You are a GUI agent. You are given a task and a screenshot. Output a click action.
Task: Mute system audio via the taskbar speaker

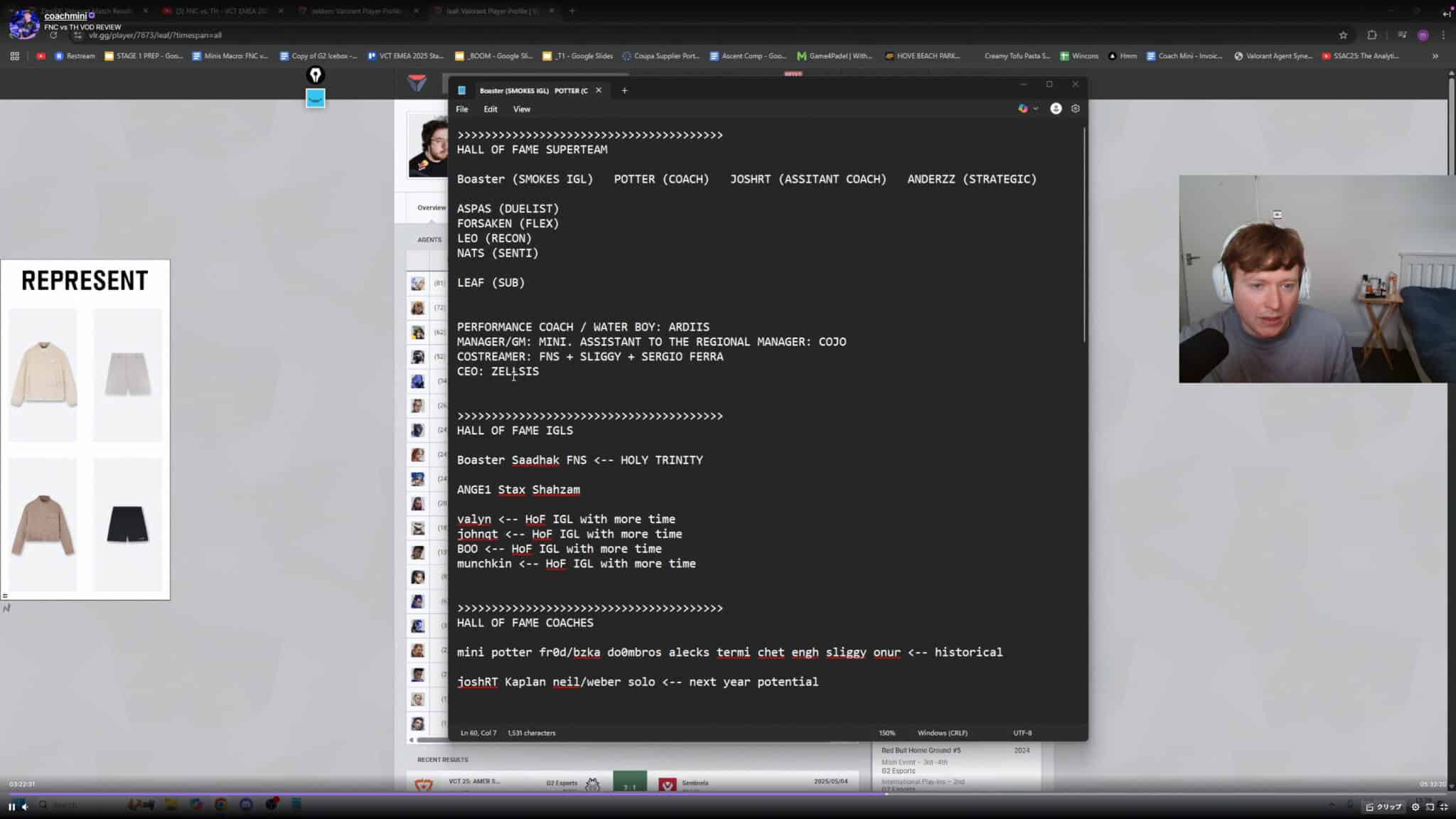point(24,806)
